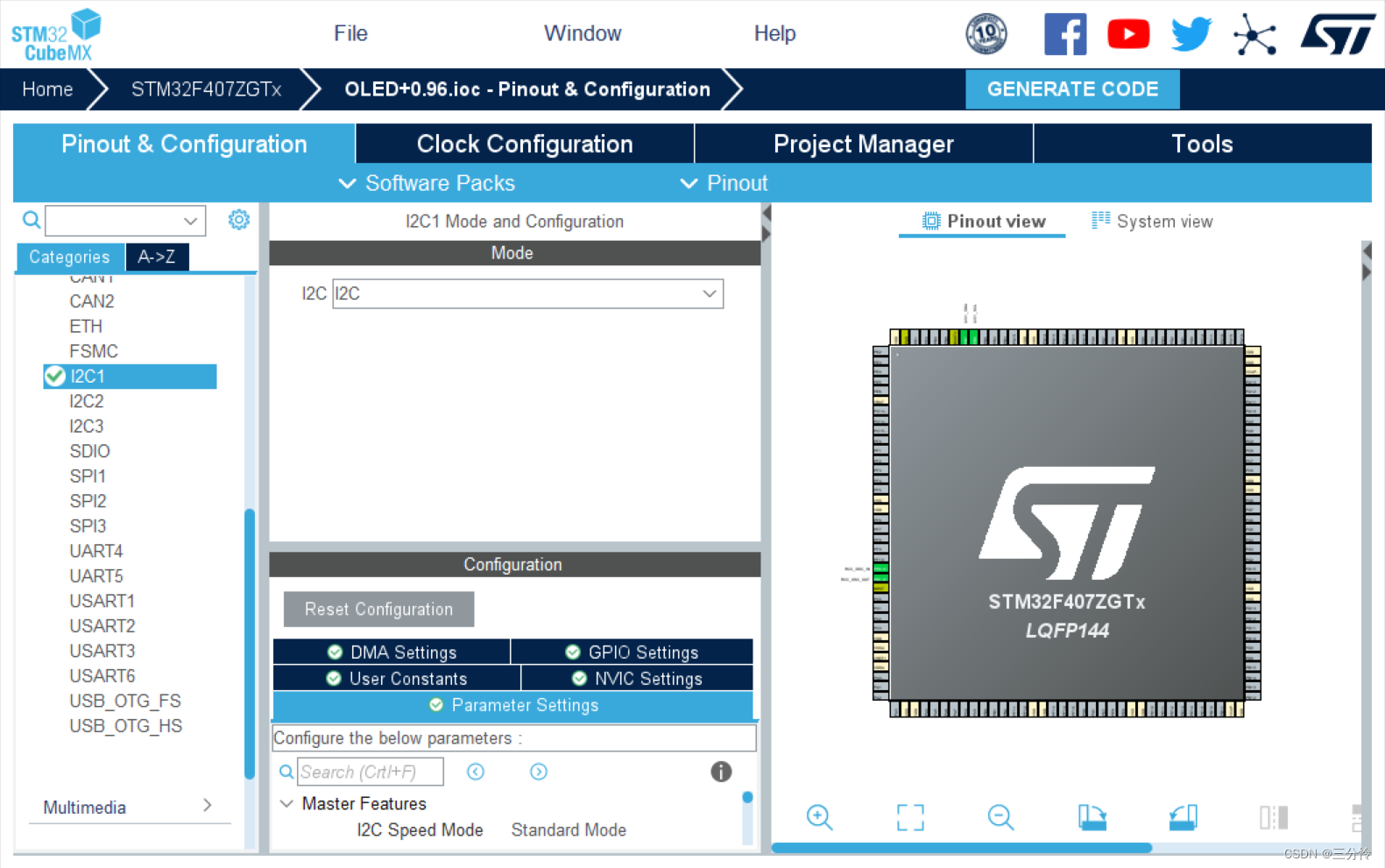Click the OLED+0.96.ioc breadcrumb
The image size is (1385, 868).
pos(527,89)
